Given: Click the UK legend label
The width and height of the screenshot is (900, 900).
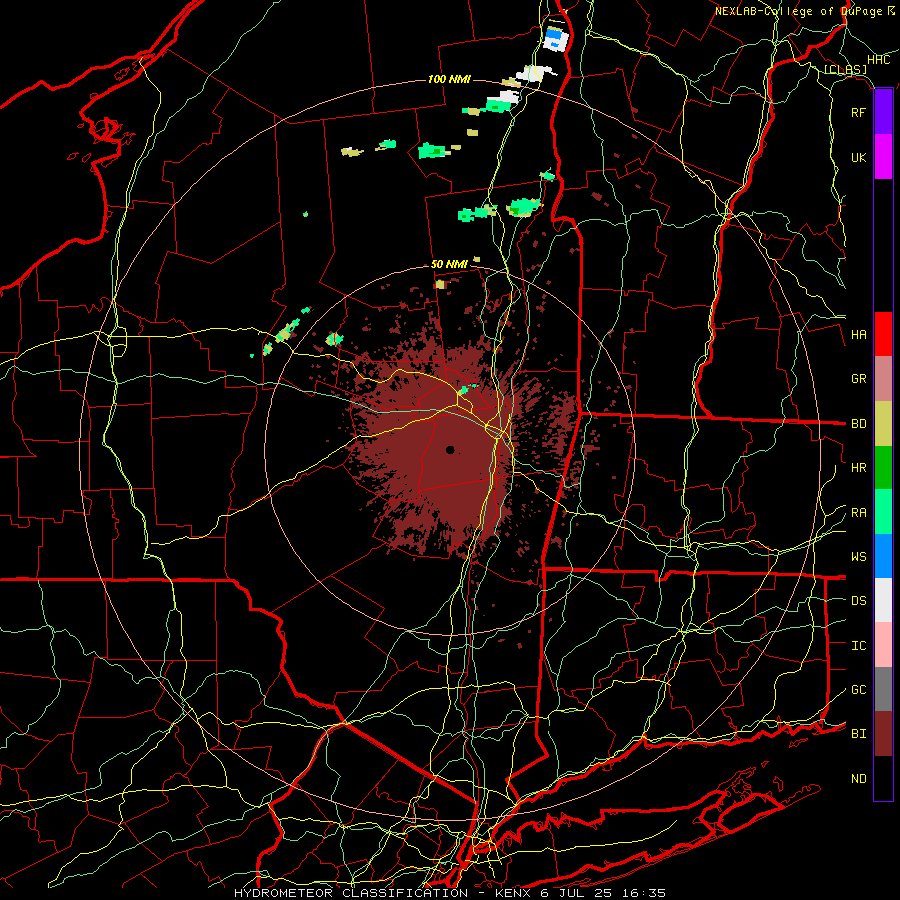Looking at the screenshot, I should pos(858,157).
